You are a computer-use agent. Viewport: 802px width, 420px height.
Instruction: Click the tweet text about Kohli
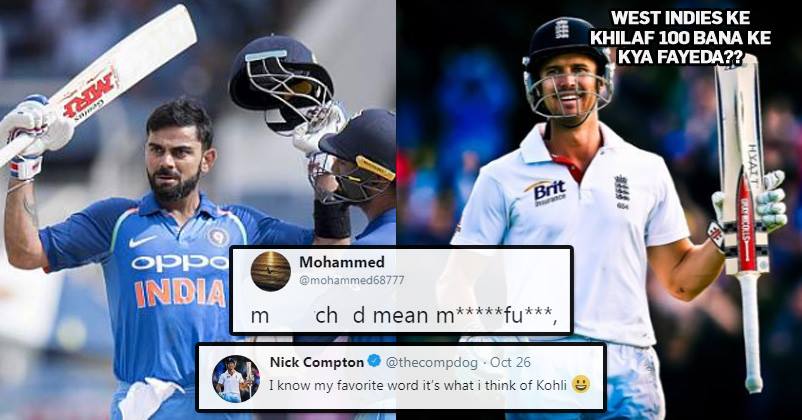click(419, 385)
